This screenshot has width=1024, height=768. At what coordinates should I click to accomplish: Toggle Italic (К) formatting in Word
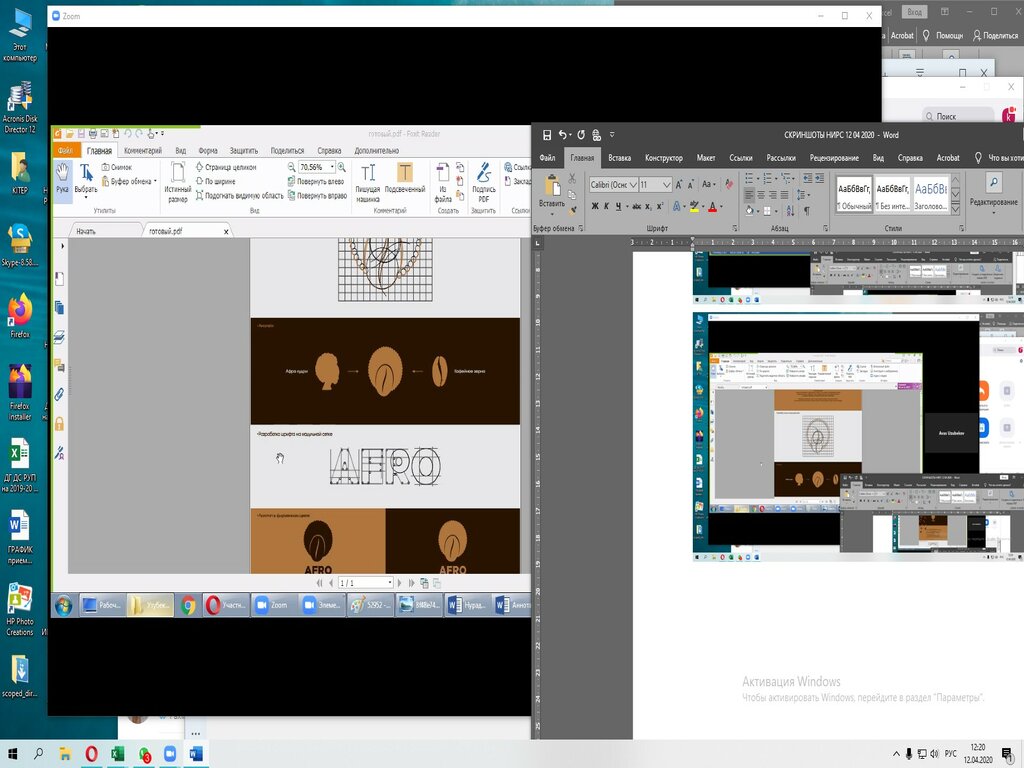pyautogui.click(x=607, y=206)
